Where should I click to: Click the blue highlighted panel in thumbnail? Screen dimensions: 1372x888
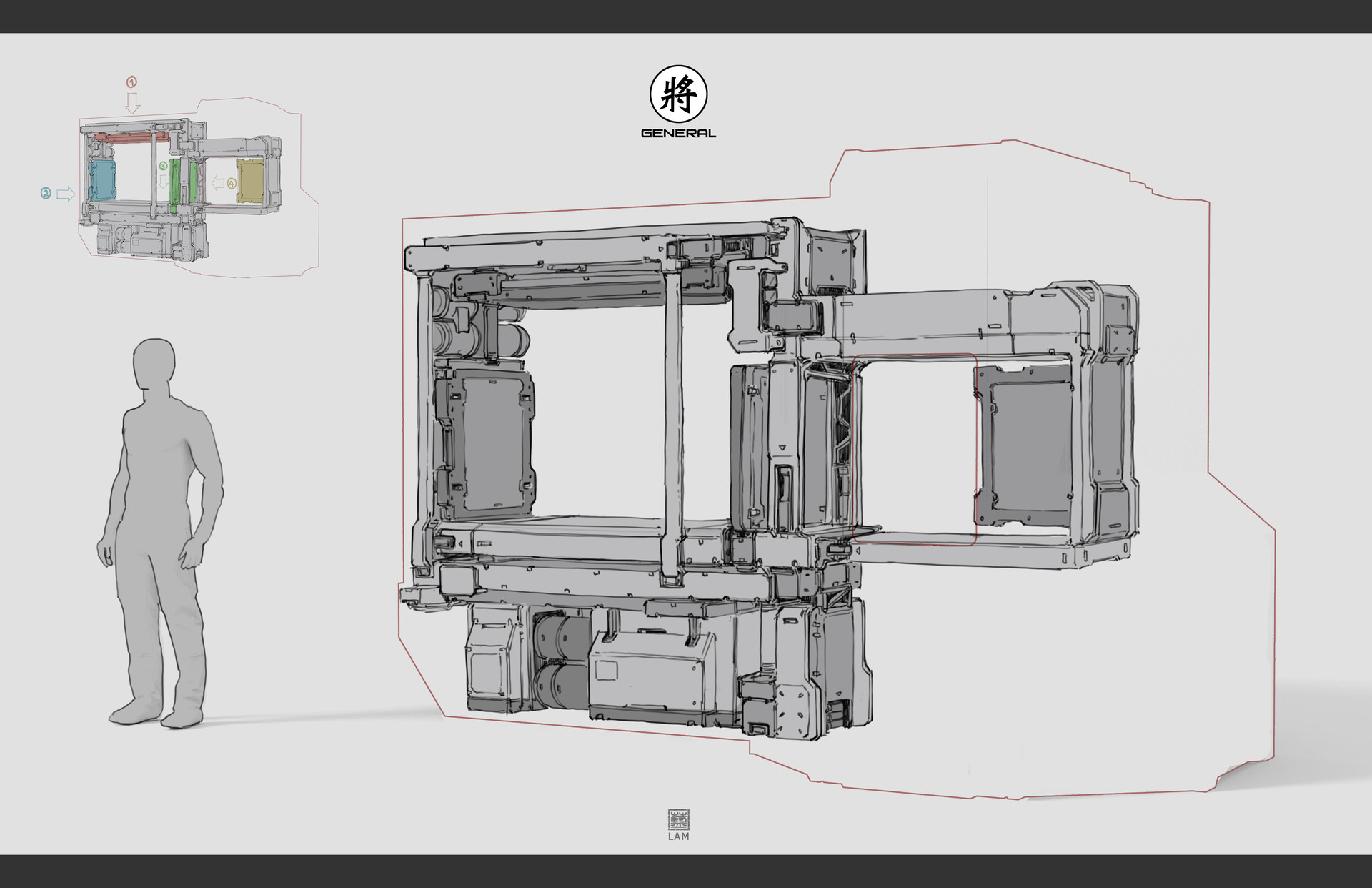(x=103, y=181)
